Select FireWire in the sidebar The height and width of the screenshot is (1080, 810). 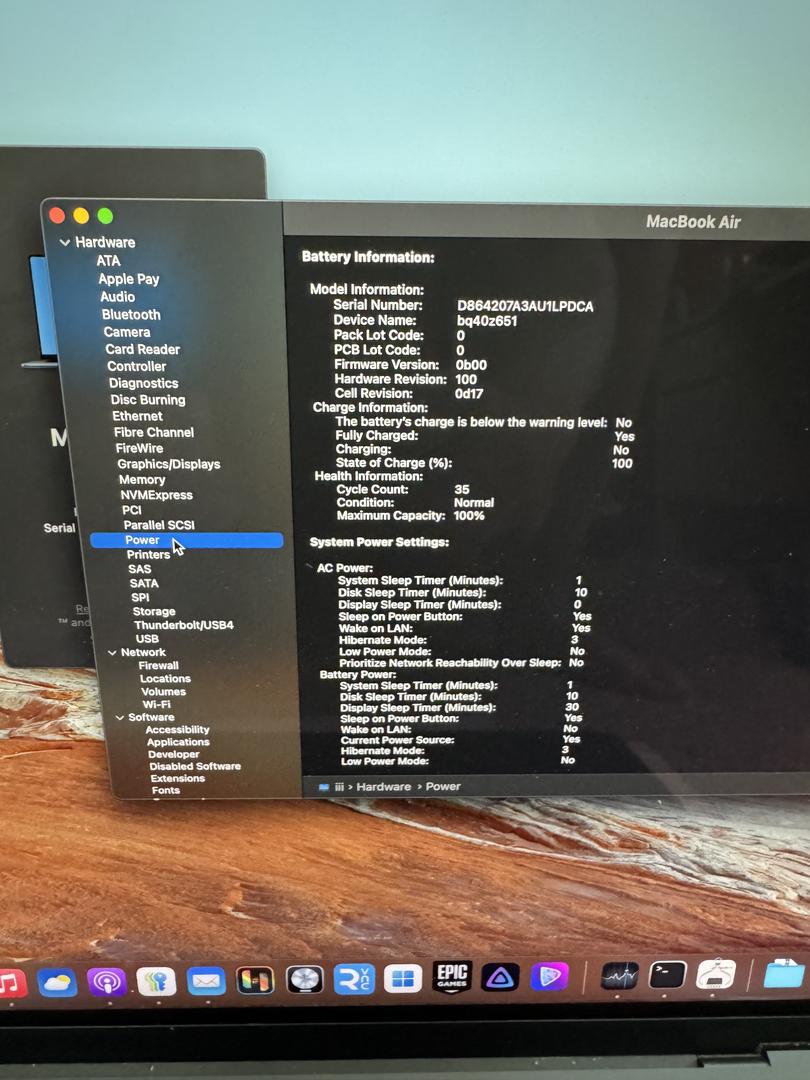click(139, 448)
